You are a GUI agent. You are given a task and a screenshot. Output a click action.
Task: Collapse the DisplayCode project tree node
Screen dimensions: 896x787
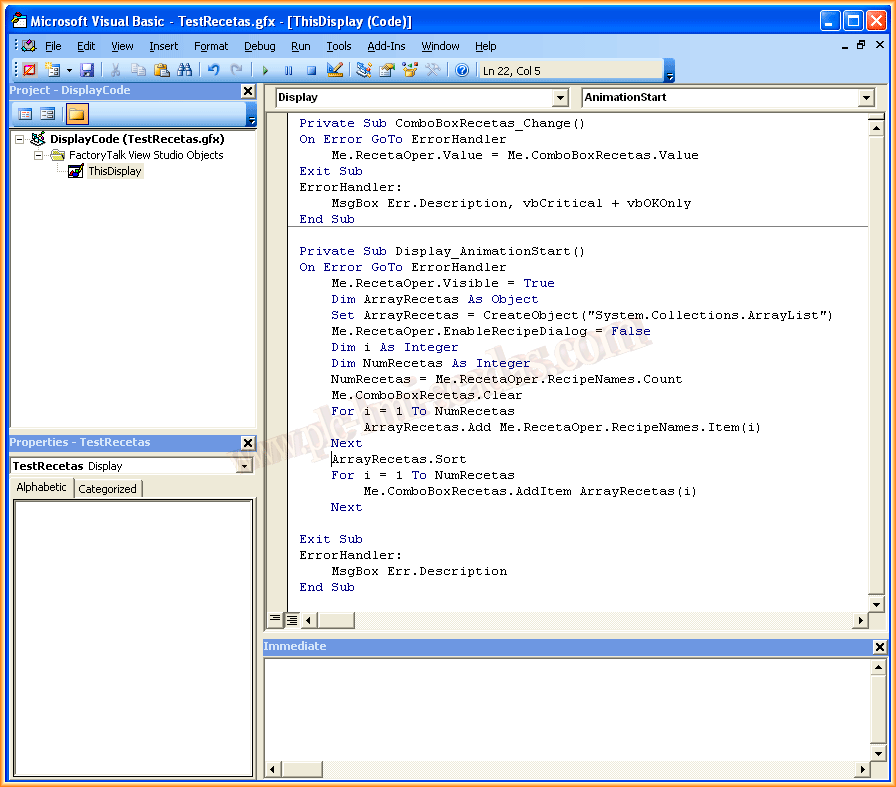20,140
